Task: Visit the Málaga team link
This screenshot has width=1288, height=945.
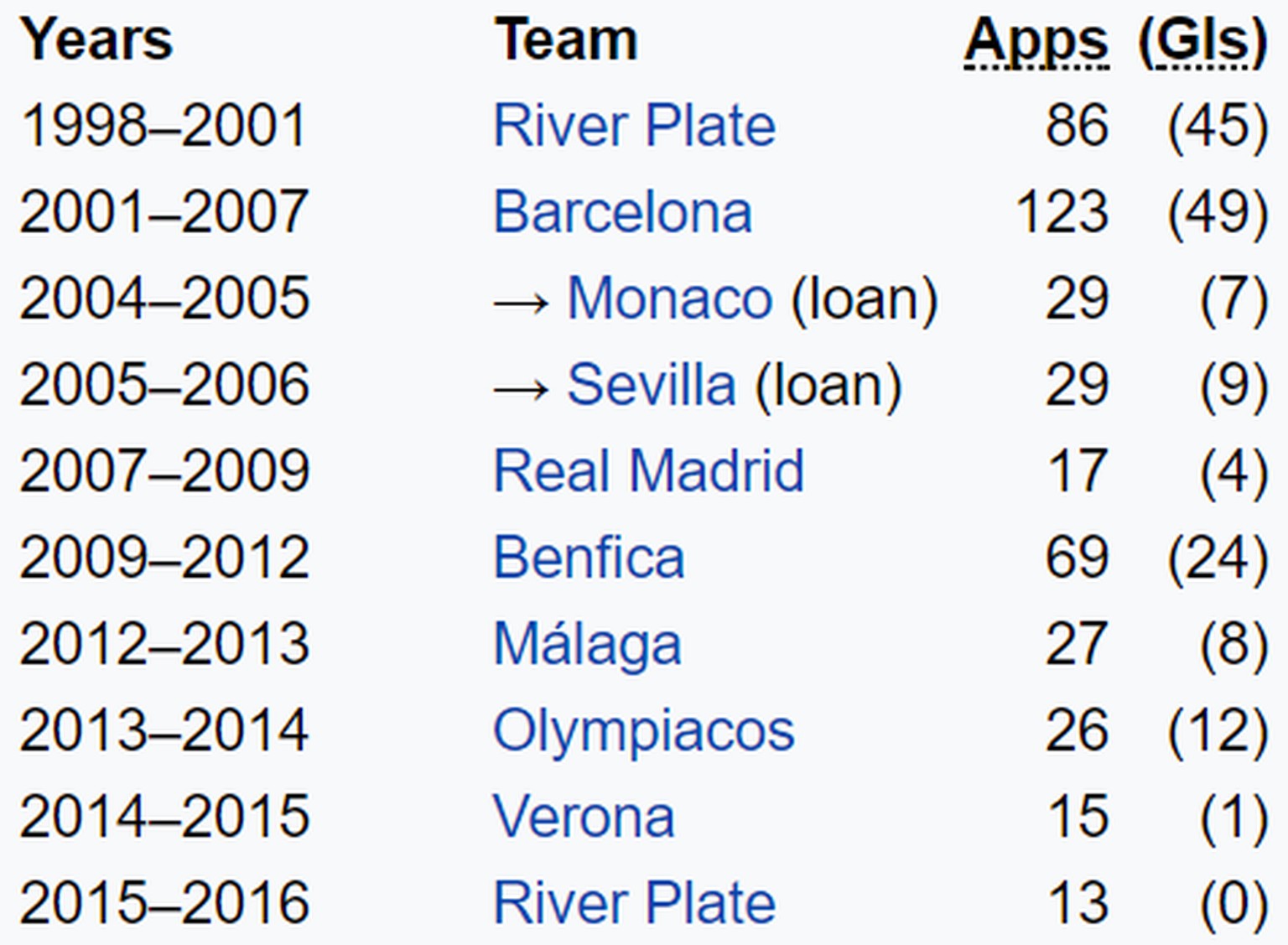Action: point(587,644)
